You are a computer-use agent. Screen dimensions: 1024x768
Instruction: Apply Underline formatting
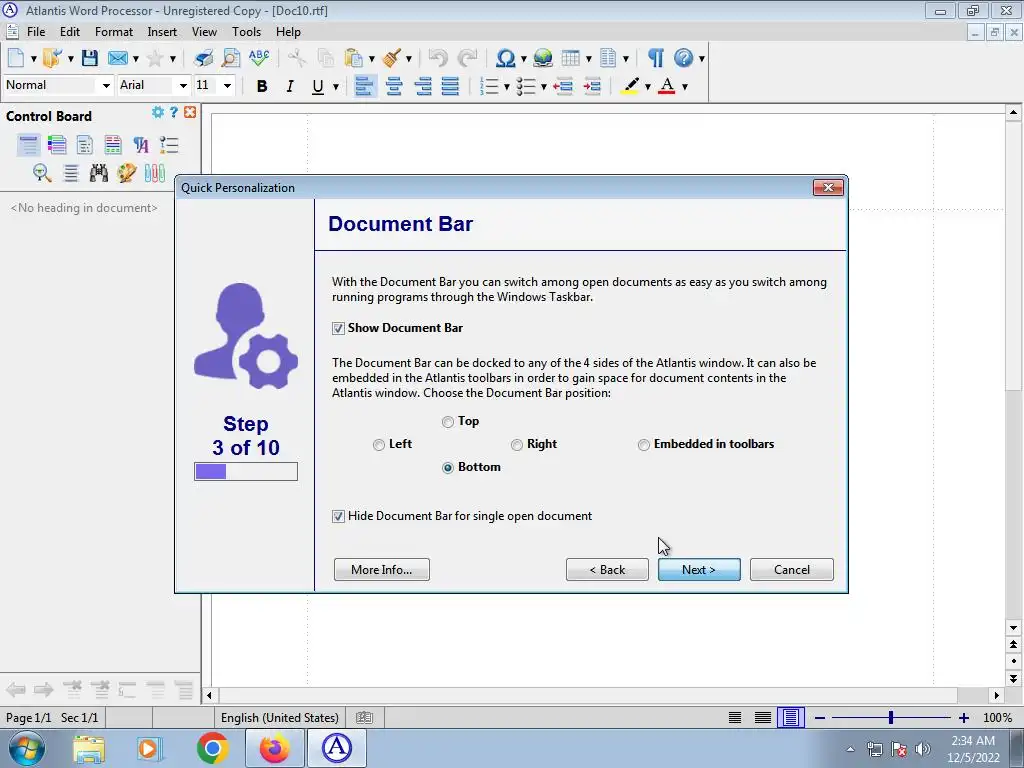(x=318, y=86)
